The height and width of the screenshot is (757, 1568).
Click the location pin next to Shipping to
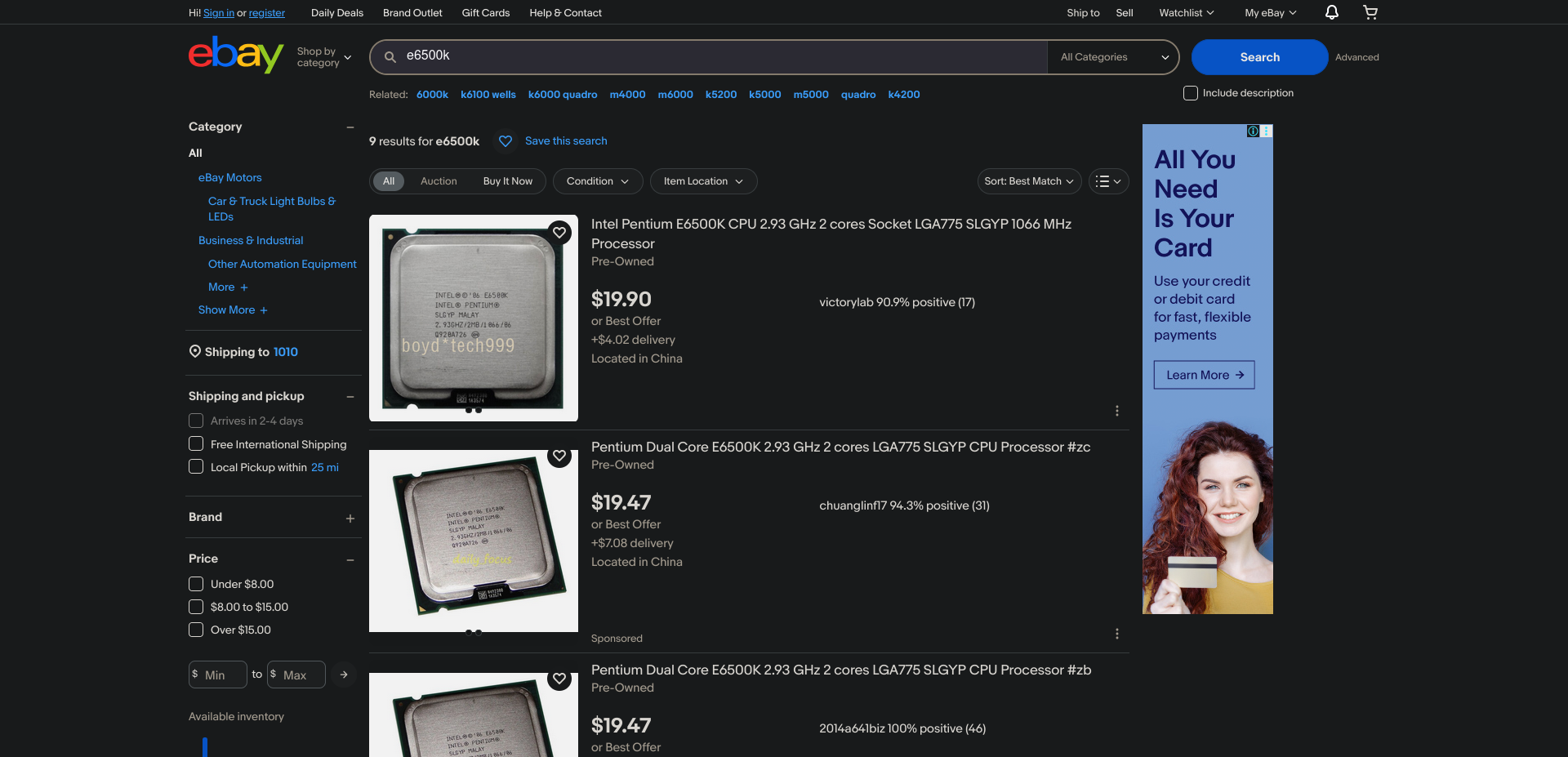point(195,351)
